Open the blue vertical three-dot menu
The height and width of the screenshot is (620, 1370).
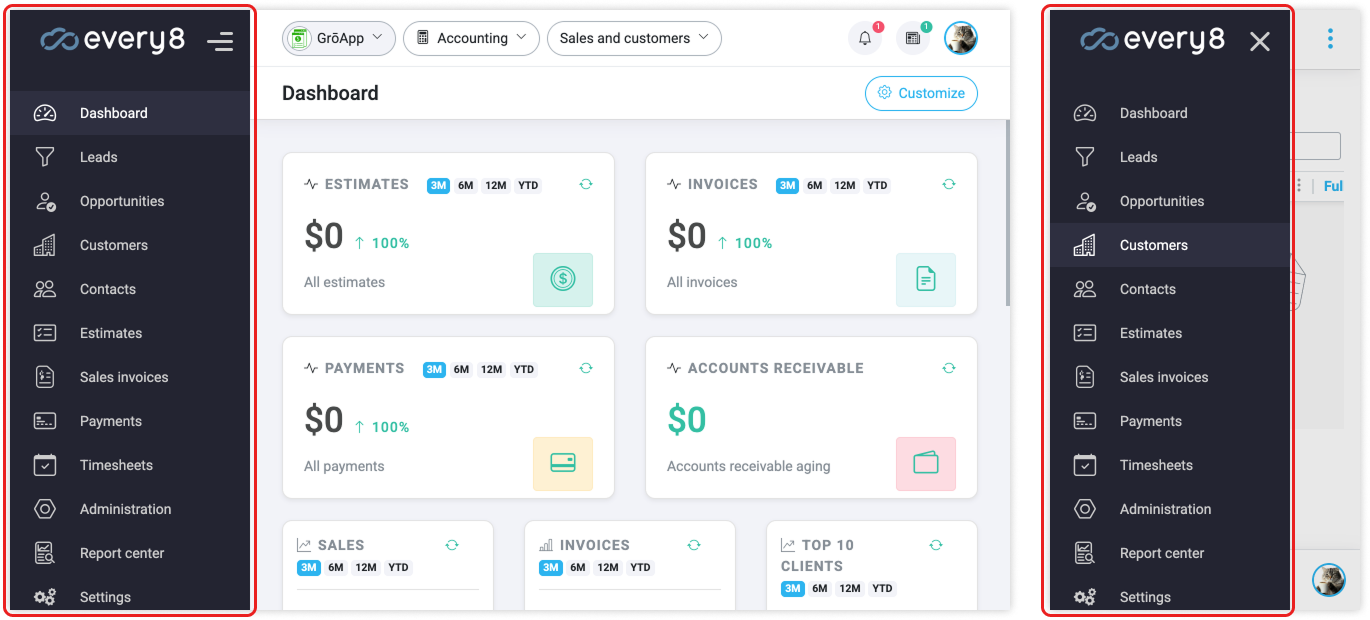pos(1330,39)
